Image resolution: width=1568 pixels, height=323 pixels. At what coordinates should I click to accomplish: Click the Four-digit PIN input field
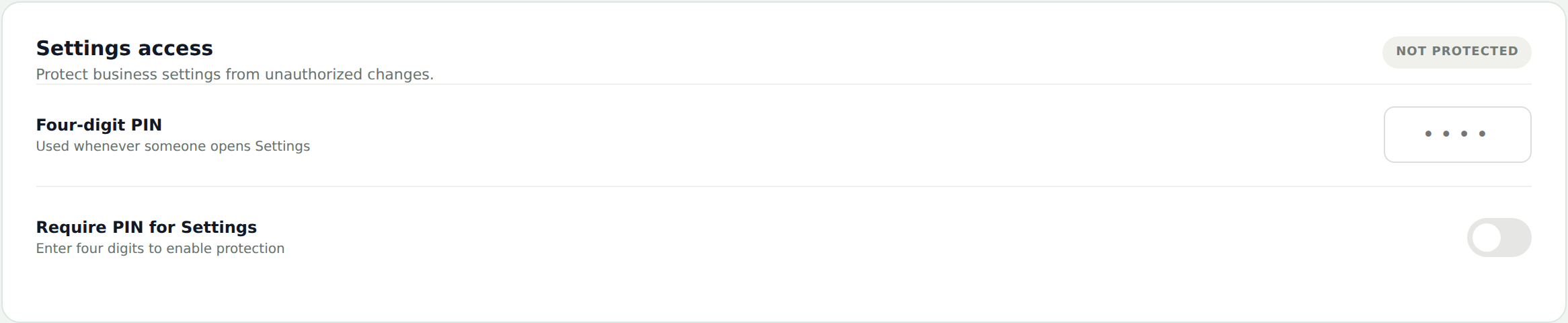tap(1457, 135)
